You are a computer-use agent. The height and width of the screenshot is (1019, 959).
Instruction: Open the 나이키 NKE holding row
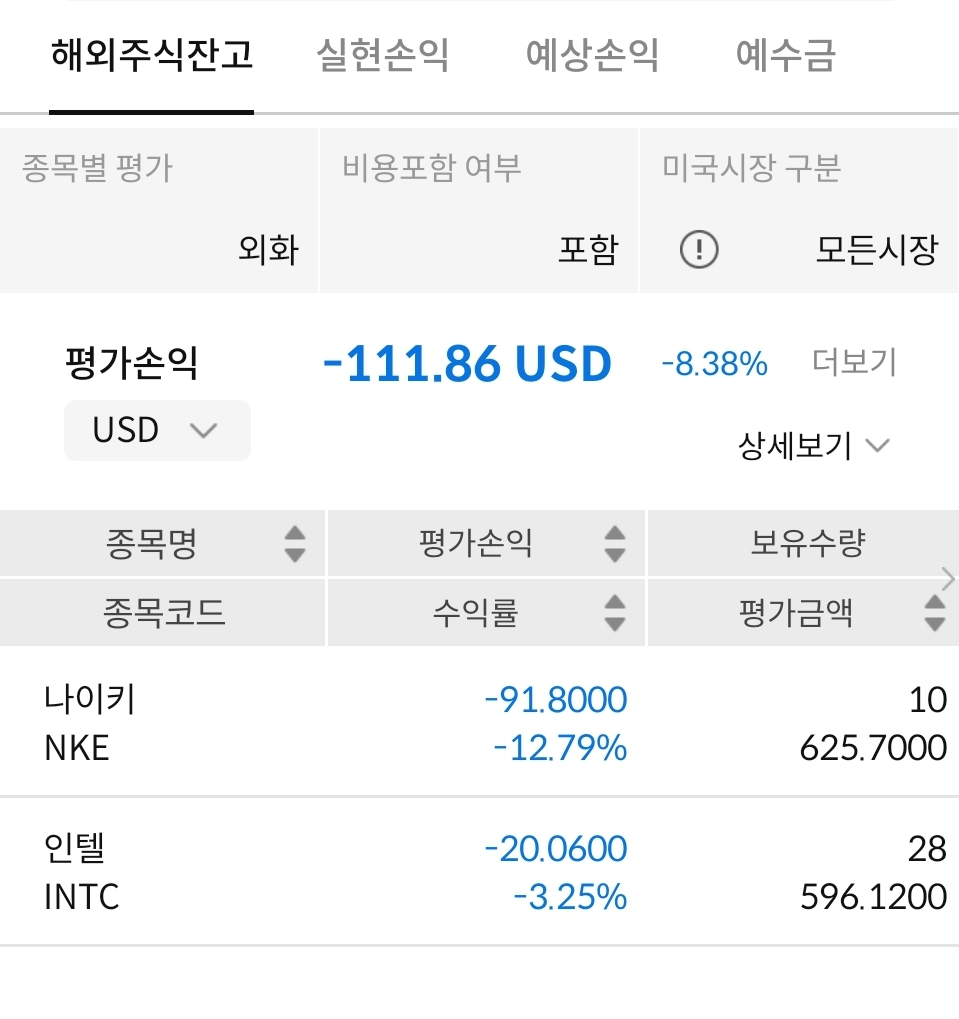click(x=479, y=722)
